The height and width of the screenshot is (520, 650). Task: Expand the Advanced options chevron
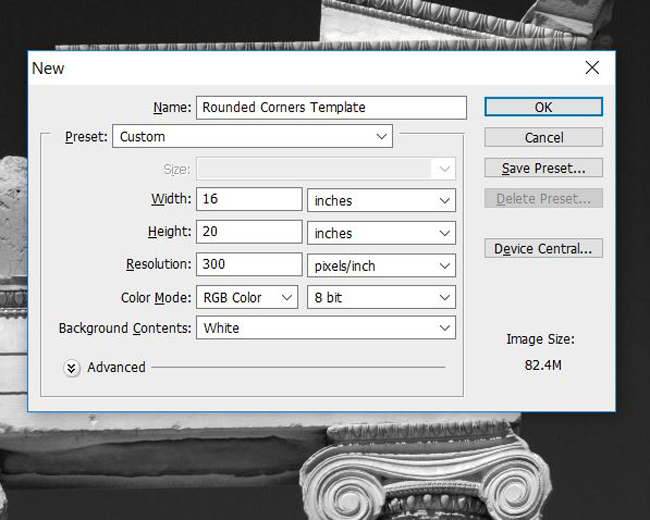pyautogui.click(x=71, y=368)
